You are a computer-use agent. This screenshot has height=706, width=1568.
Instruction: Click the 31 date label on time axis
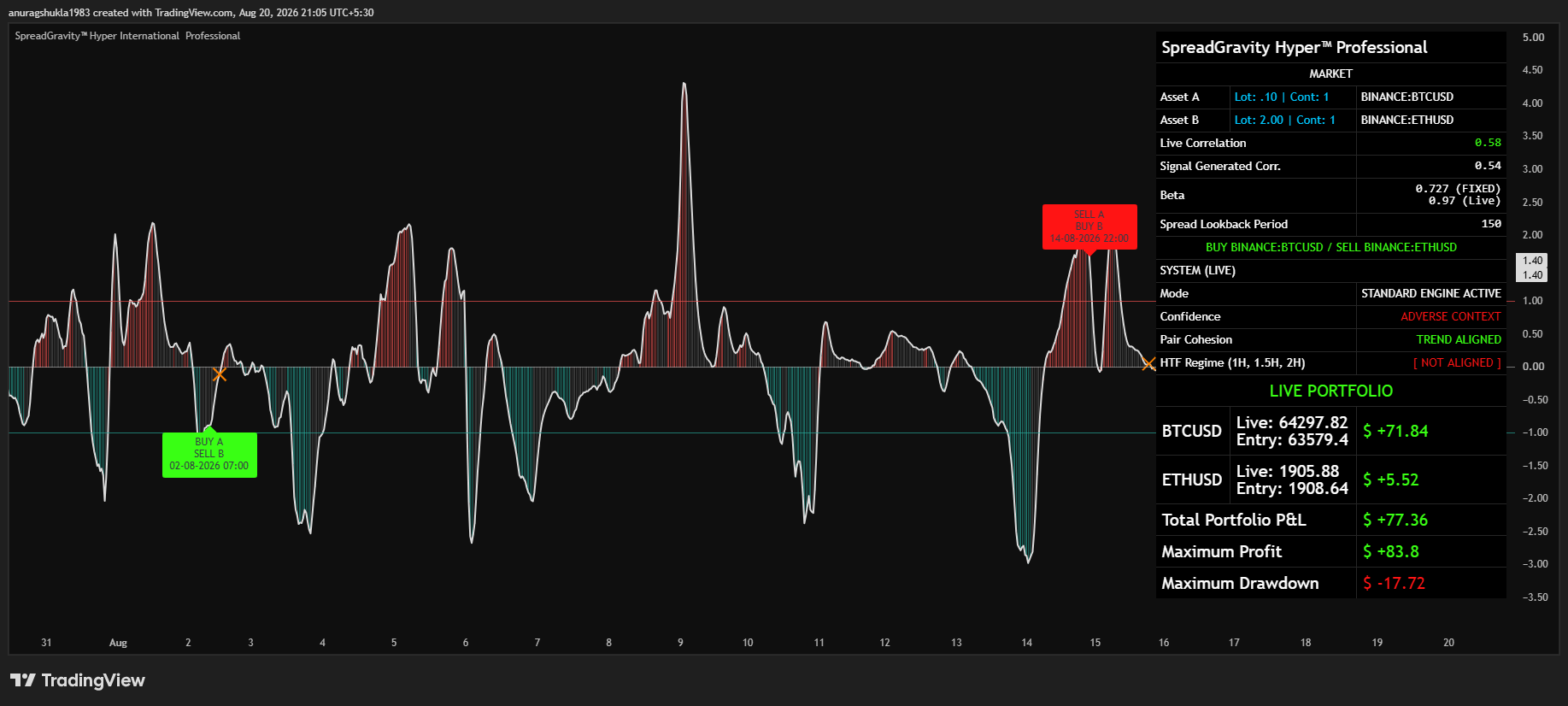tap(46, 643)
